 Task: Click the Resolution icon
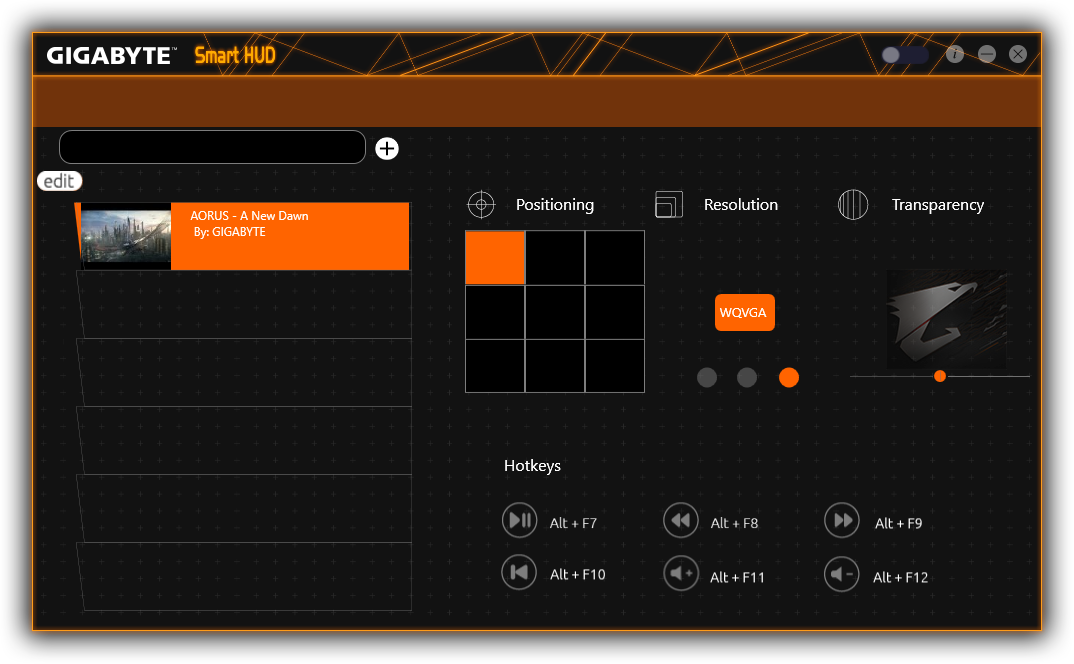(669, 204)
